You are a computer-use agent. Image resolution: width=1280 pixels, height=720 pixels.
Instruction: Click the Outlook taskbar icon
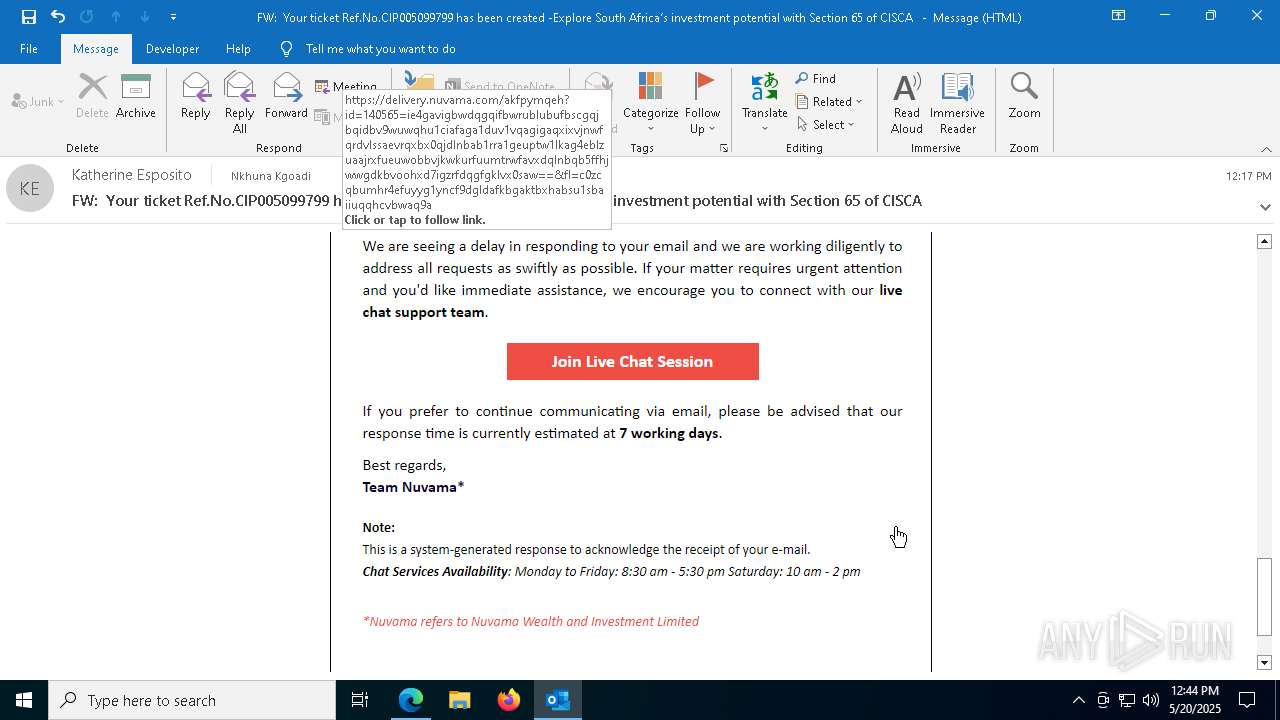(x=557, y=700)
